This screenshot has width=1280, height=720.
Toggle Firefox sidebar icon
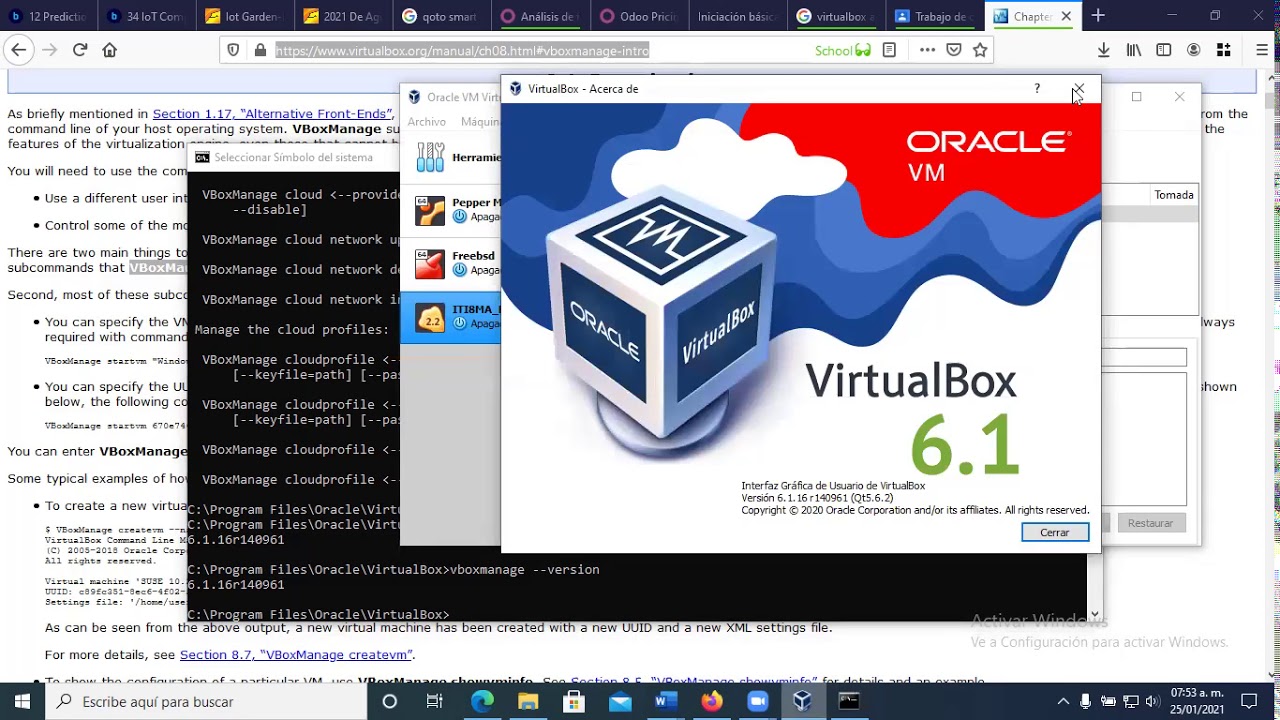click(x=1164, y=50)
